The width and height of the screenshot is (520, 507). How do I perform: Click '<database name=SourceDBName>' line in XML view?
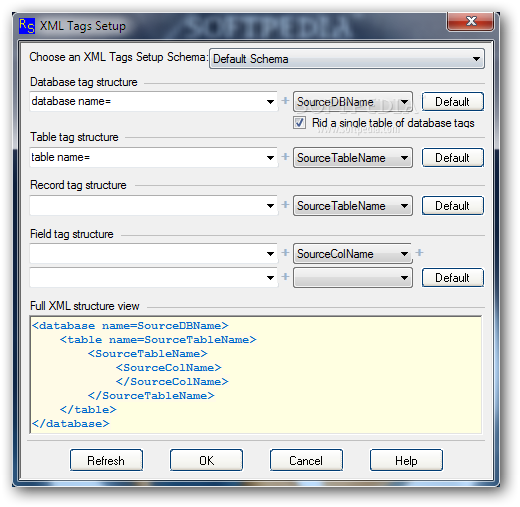click(x=130, y=326)
